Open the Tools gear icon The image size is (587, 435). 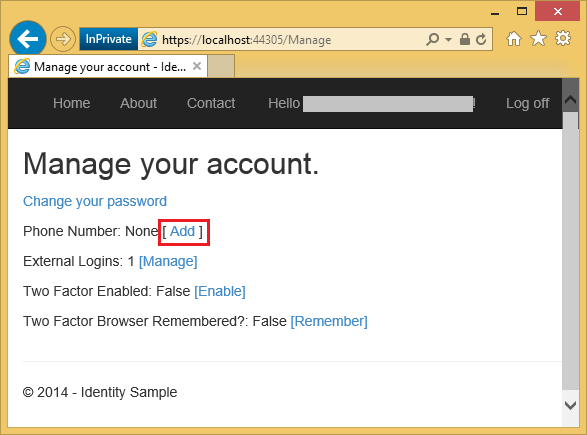tap(563, 38)
